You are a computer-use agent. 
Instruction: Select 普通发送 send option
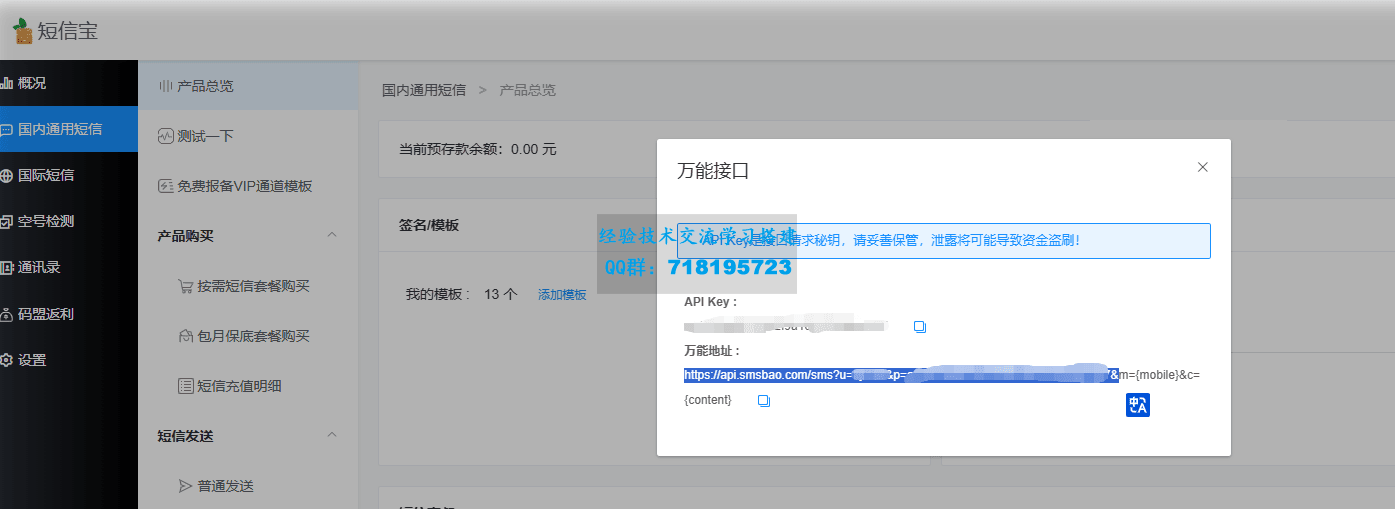pos(224,486)
